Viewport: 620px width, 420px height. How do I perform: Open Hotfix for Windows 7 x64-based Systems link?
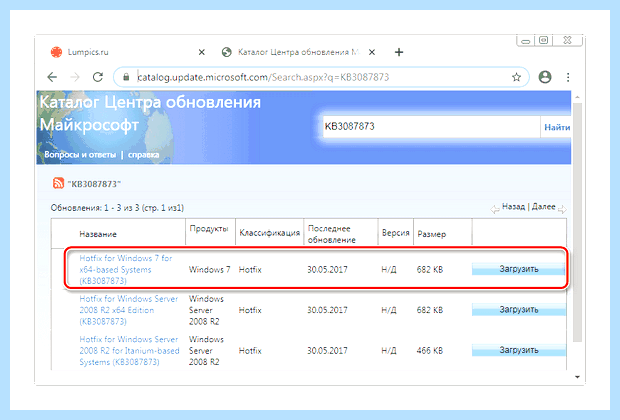click(x=125, y=269)
